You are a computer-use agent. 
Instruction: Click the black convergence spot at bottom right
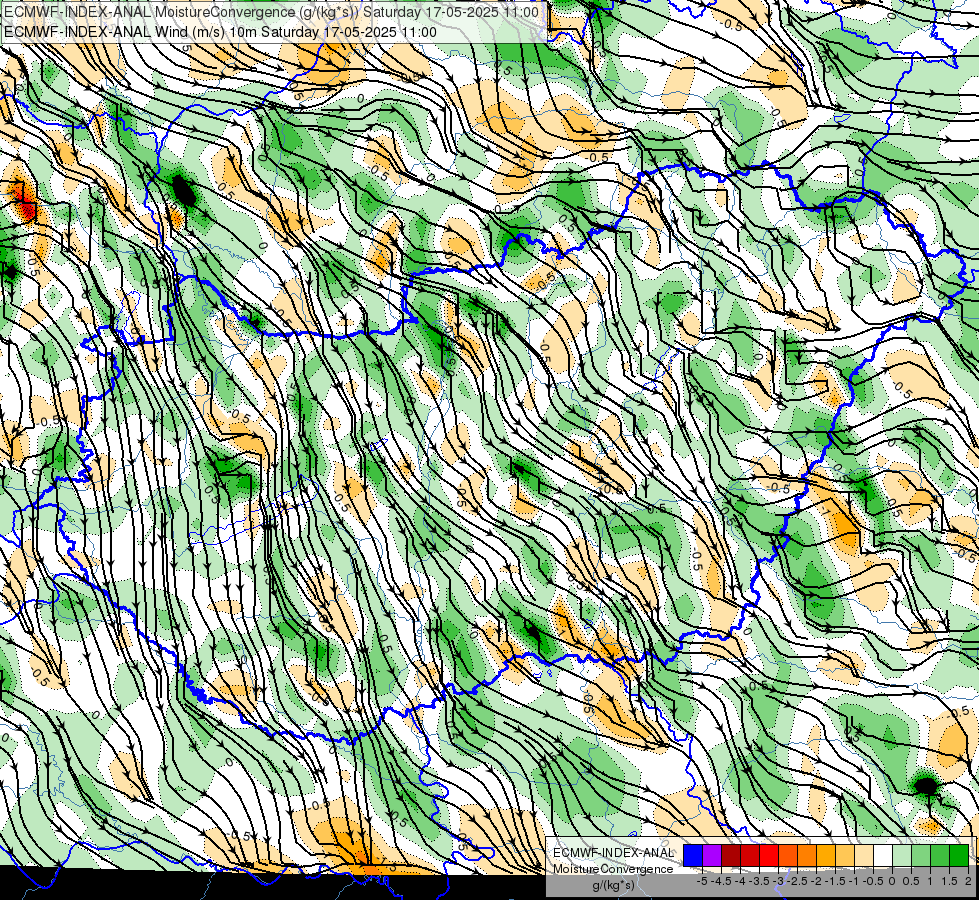coord(926,786)
